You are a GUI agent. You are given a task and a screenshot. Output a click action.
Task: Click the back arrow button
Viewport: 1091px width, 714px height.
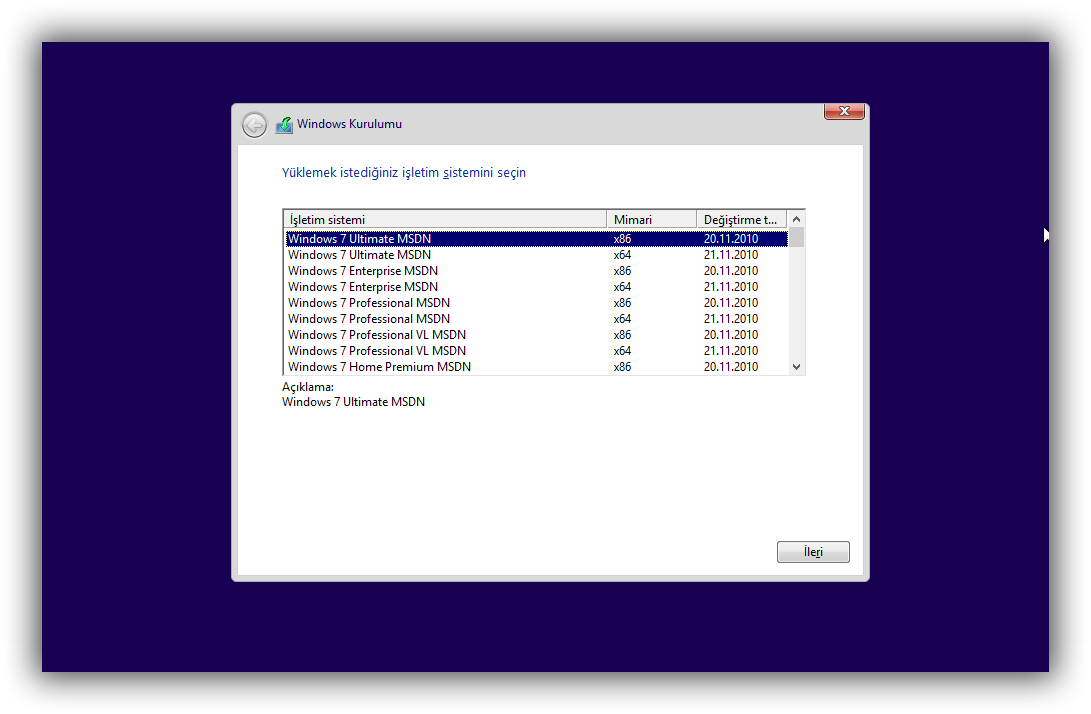click(x=254, y=125)
